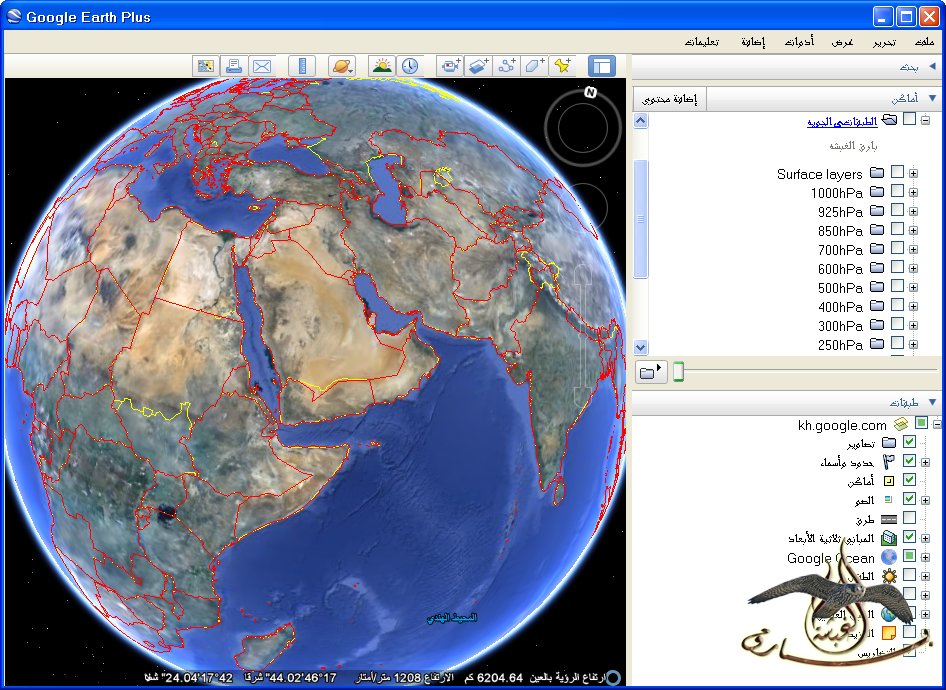The height and width of the screenshot is (690, 946).
Task: Click the Add Path icon
Action: [507, 66]
